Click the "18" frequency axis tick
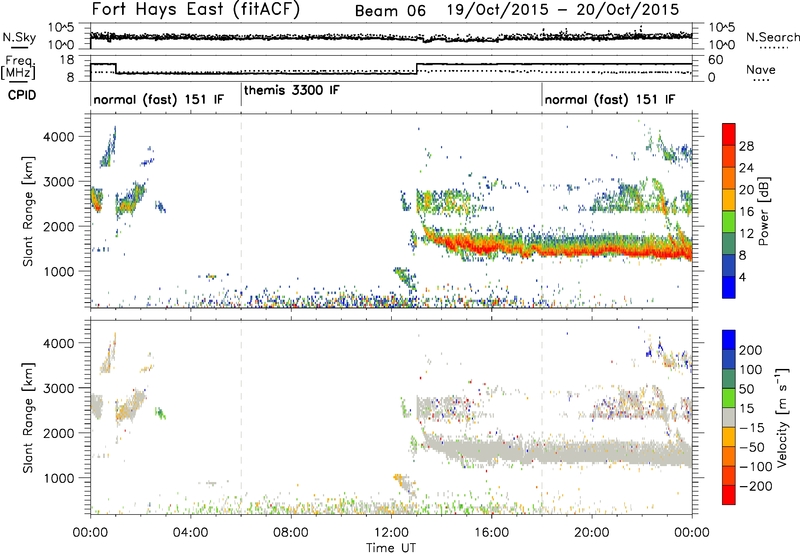800x554 pixels. [67, 60]
